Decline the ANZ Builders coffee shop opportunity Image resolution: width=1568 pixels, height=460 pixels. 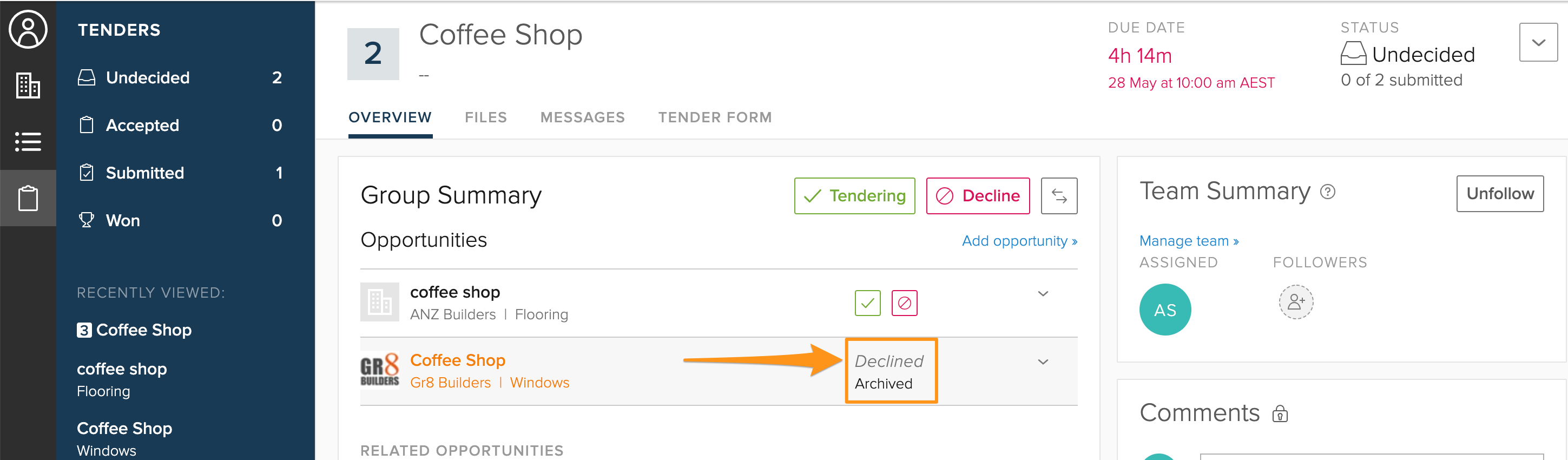[x=905, y=303]
